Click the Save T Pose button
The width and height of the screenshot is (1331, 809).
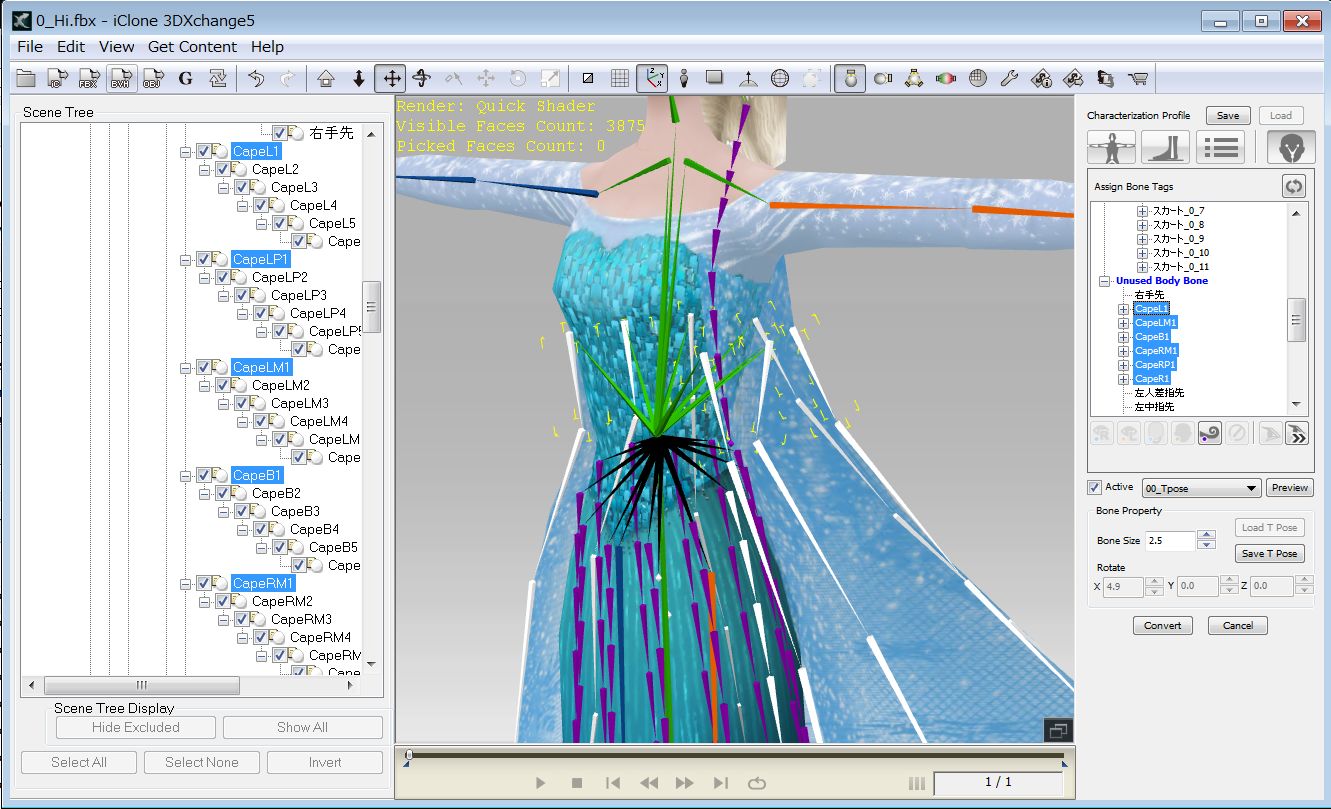pos(1269,553)
